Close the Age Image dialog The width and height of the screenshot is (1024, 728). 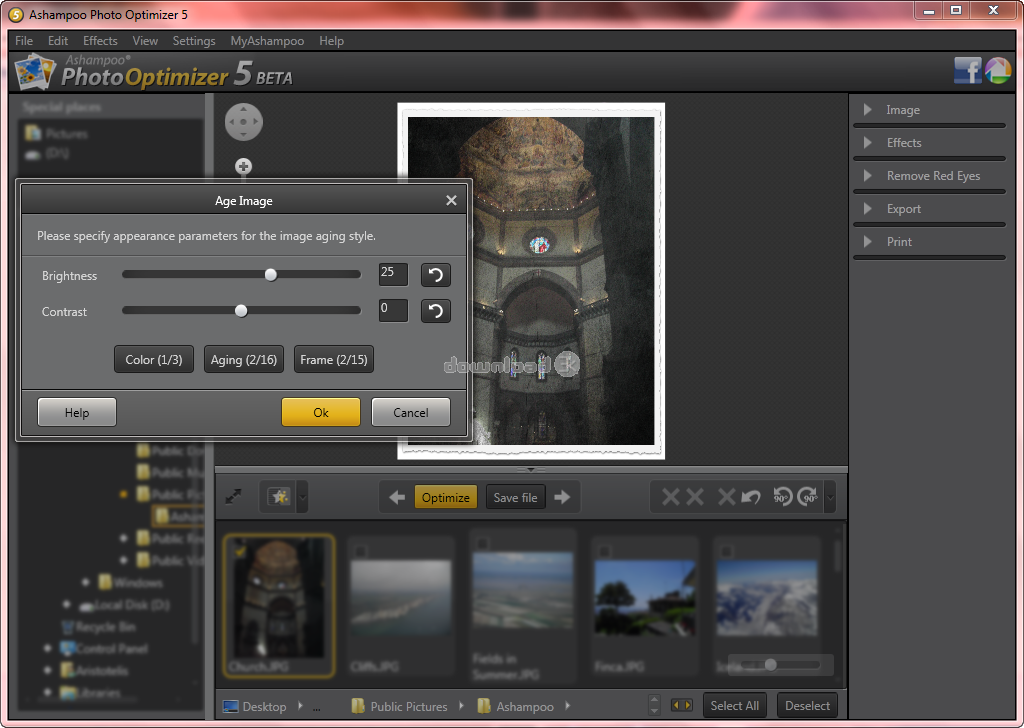(451, 200)
